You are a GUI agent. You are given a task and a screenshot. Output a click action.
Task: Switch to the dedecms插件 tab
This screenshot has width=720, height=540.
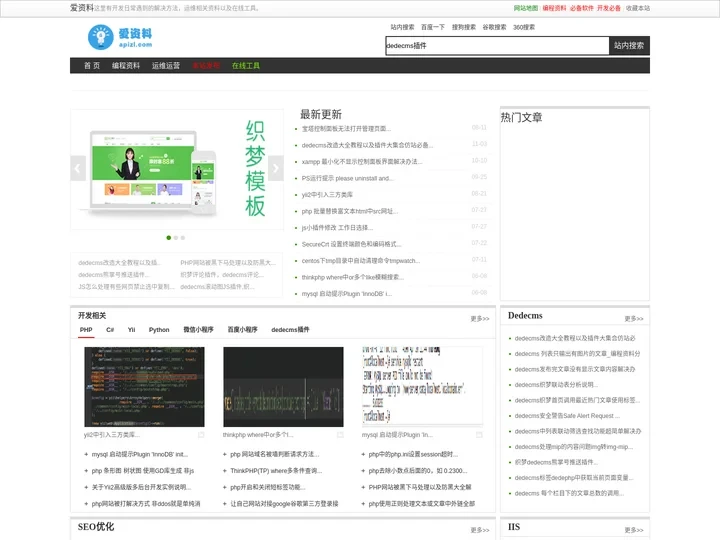(x=290, y=330)
